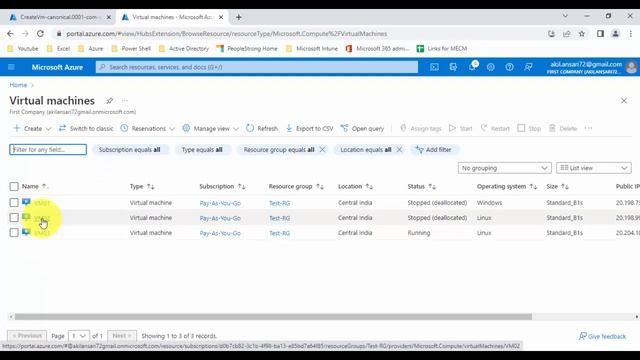Expand the Create dropdown
640x360 pixels.
tap(32, 128)
